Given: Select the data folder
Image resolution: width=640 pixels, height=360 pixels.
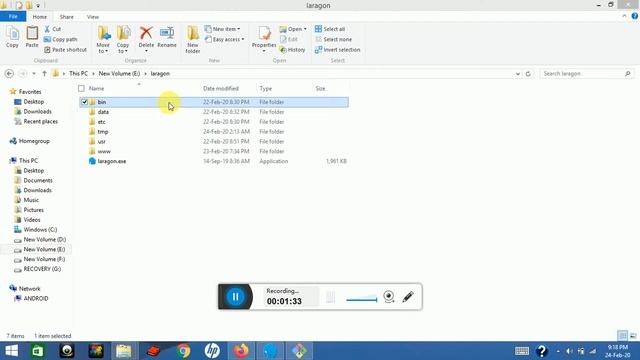Looking at the screenshot, I should pos(214,112).
